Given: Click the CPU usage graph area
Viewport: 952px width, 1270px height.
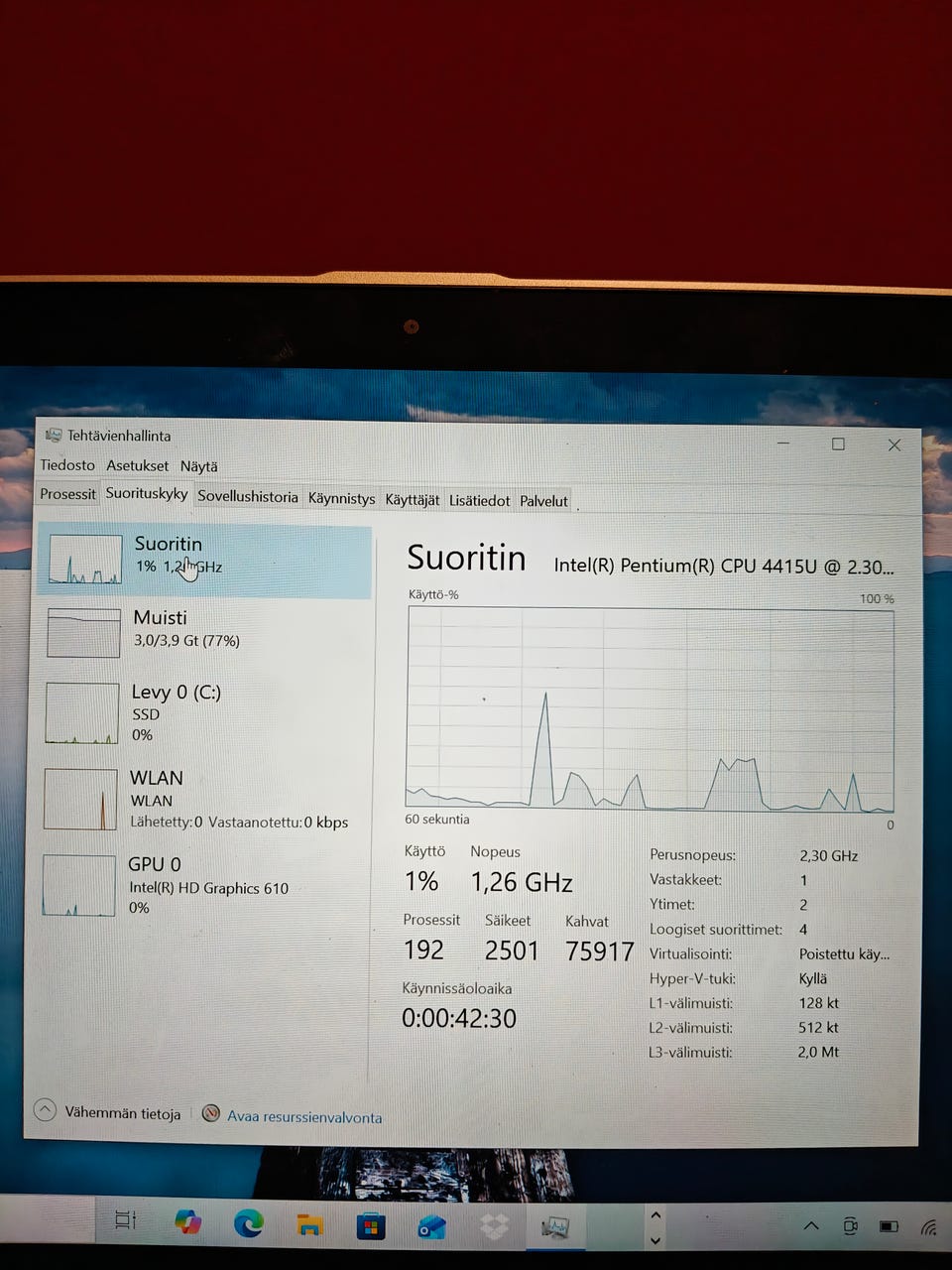Looking at the screenshot, I should 650,708.
